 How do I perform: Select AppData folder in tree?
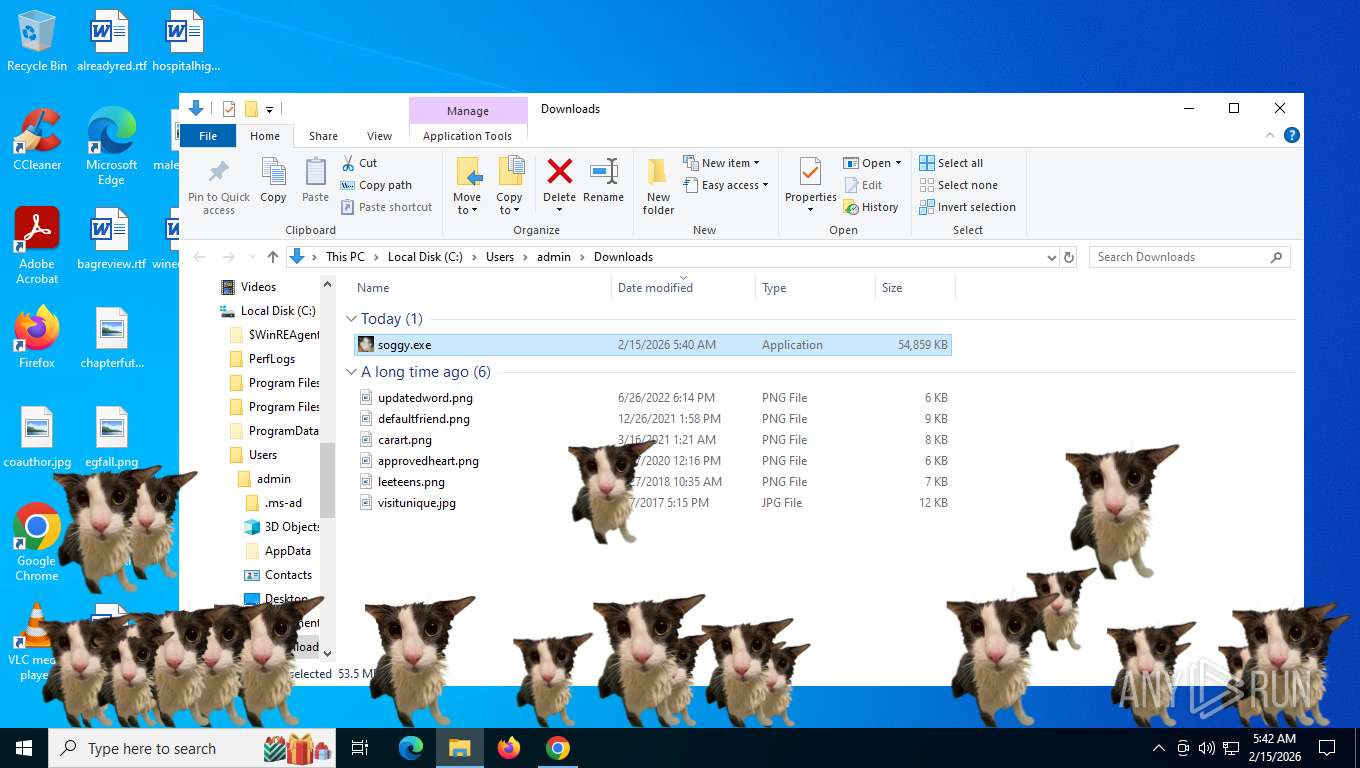pyautogui.click(x=278, y=551)
